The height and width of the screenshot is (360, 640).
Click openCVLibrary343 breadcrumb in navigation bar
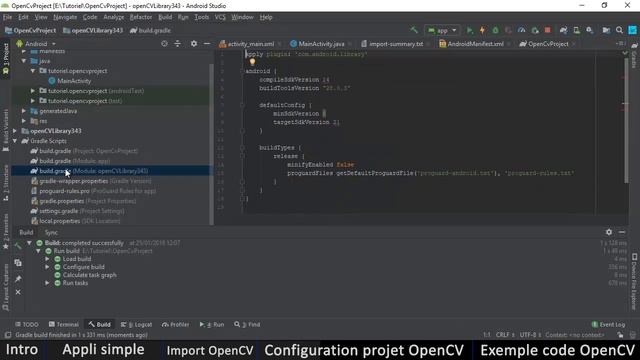pos(93,30)
